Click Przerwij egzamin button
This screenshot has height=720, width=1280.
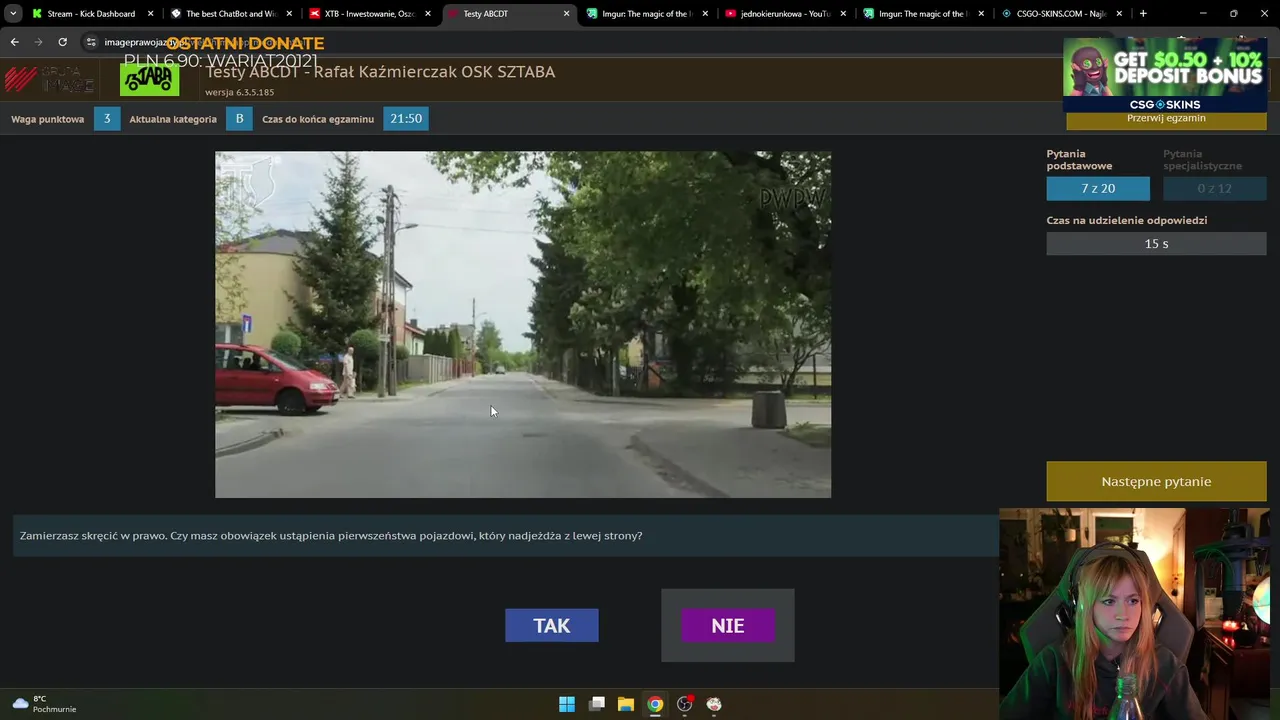coord(1166,119)
